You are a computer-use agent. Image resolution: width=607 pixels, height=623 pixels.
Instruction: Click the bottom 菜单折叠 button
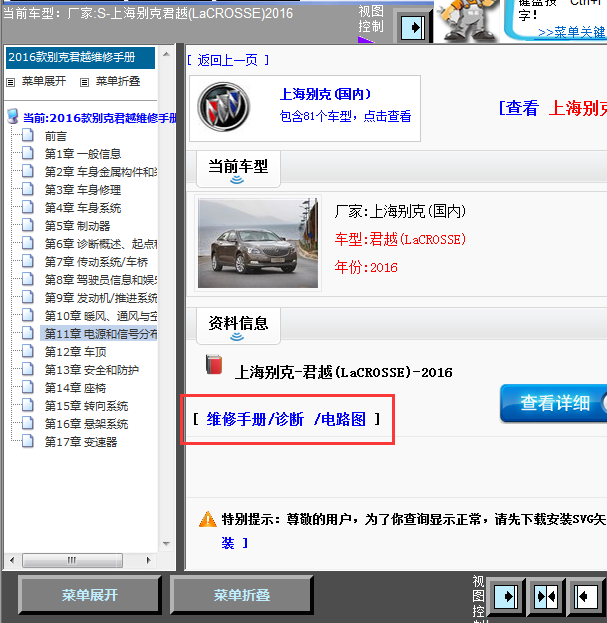click(x=242, y=595)
